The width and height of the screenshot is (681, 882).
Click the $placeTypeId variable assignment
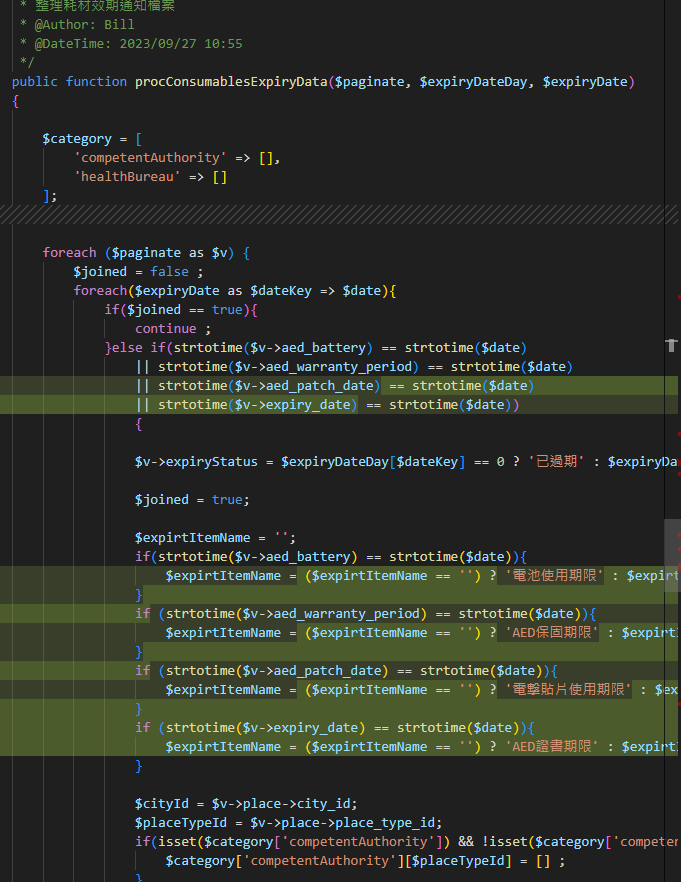tap(181, 822)
